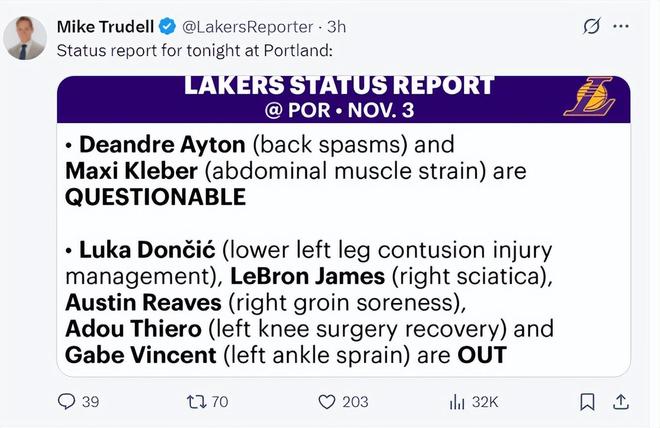Click the Mike Trudell display name
The width and height of the screenshot is (660, 428).
105,26
